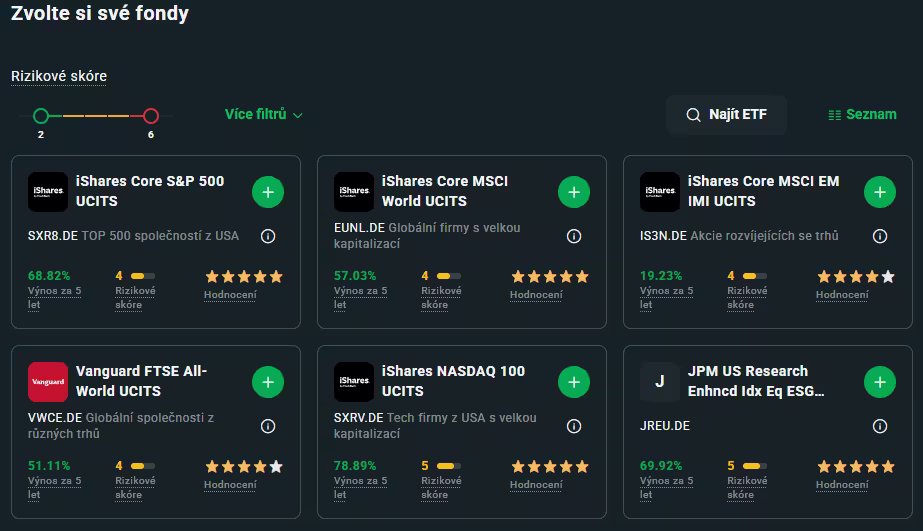Add iShares Core MSCI World UCITS fund

(574, 192)
